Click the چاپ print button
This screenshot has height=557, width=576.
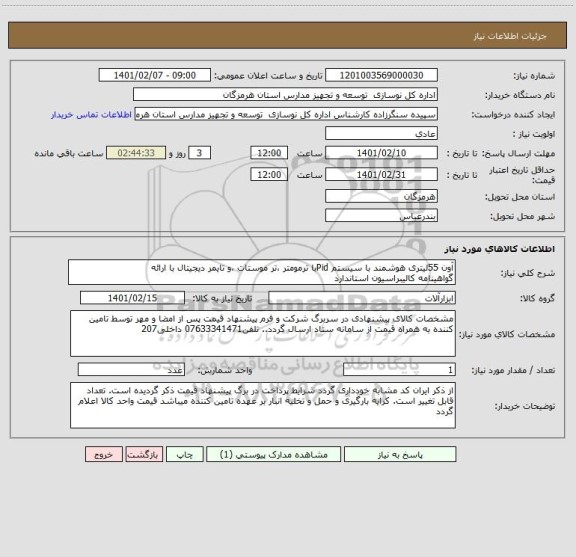click(184, 454)
